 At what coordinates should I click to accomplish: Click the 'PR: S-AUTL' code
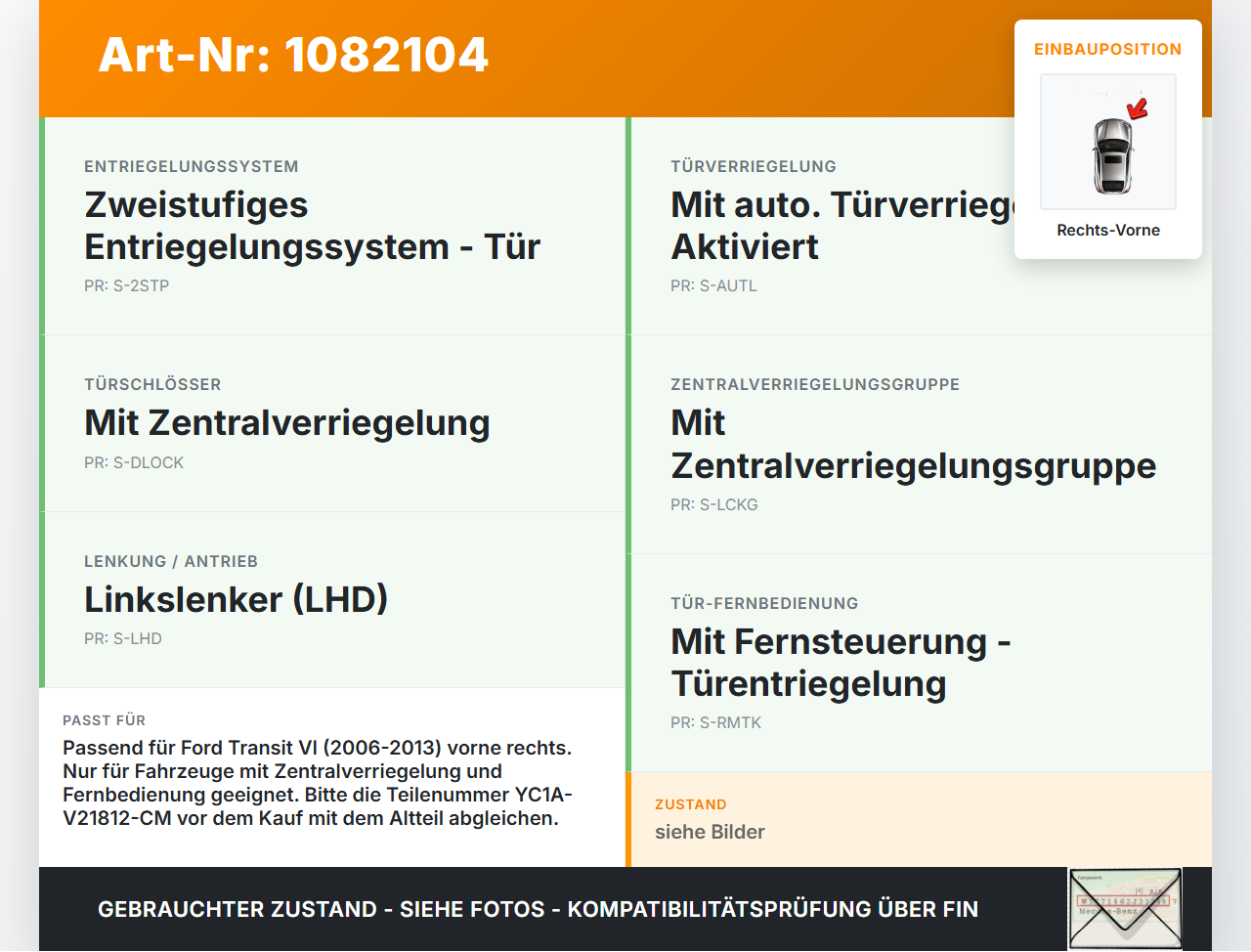coord(714,285)
